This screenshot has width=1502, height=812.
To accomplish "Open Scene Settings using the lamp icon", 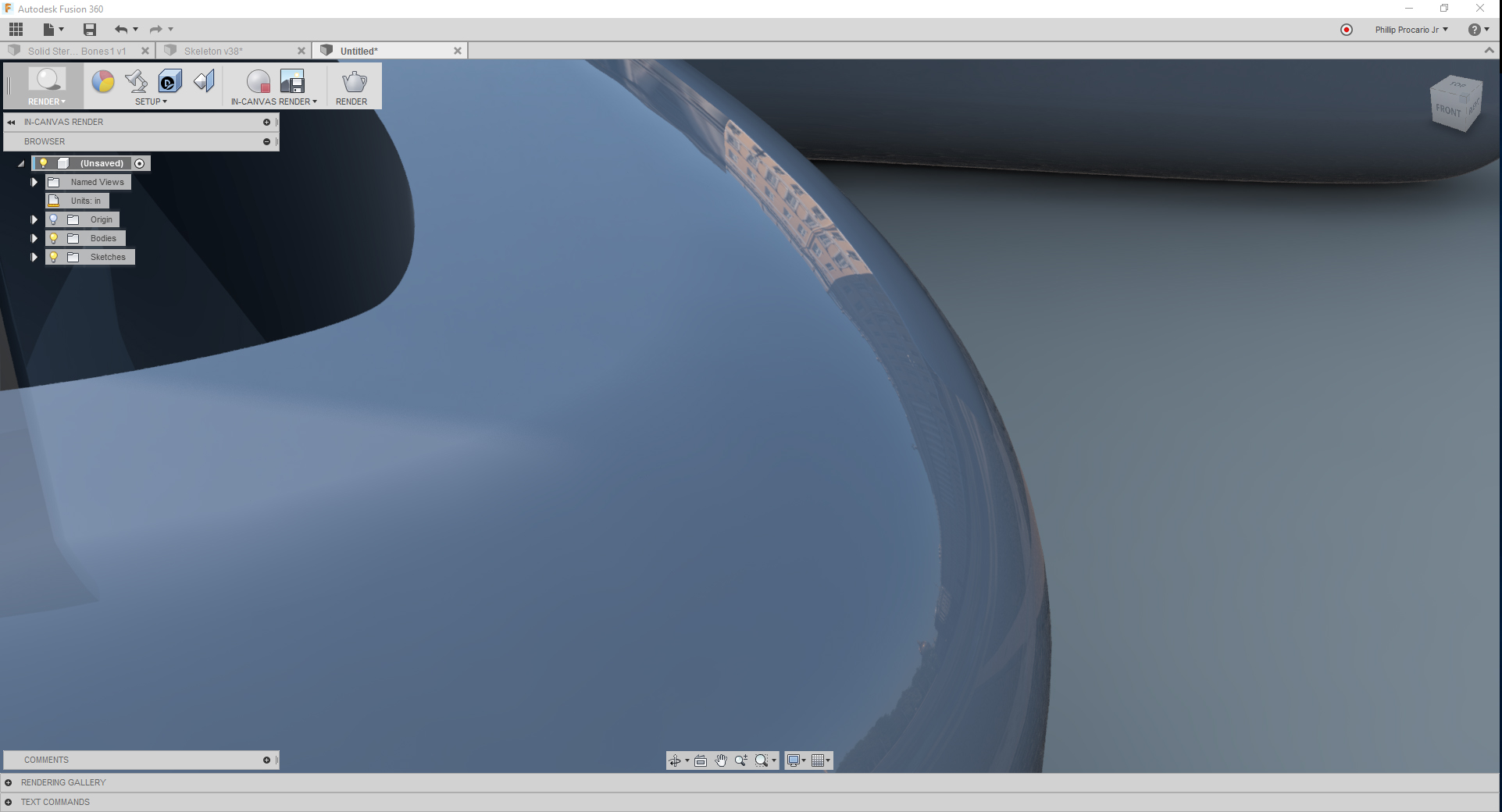I will [x=135, y=81].
